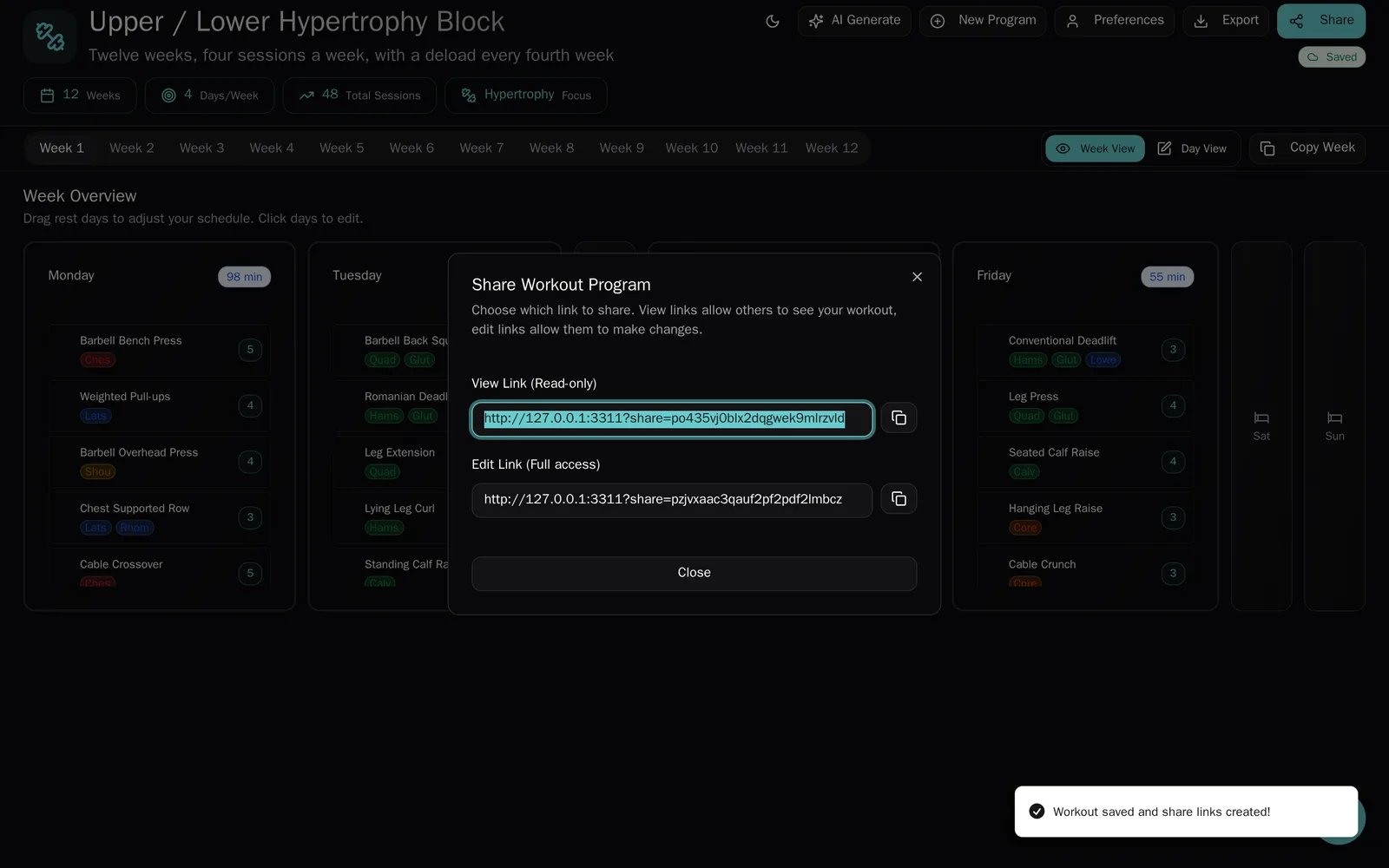The width and height of the screenshot is (1389, 868).
Task: Open the Week 10 tab
Action: (x=692, y=148)
